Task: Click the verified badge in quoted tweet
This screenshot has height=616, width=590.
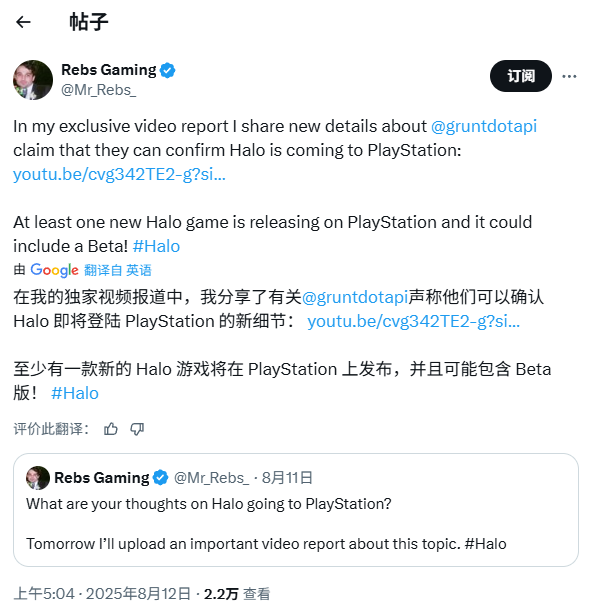Action: (x=160, y=478)
